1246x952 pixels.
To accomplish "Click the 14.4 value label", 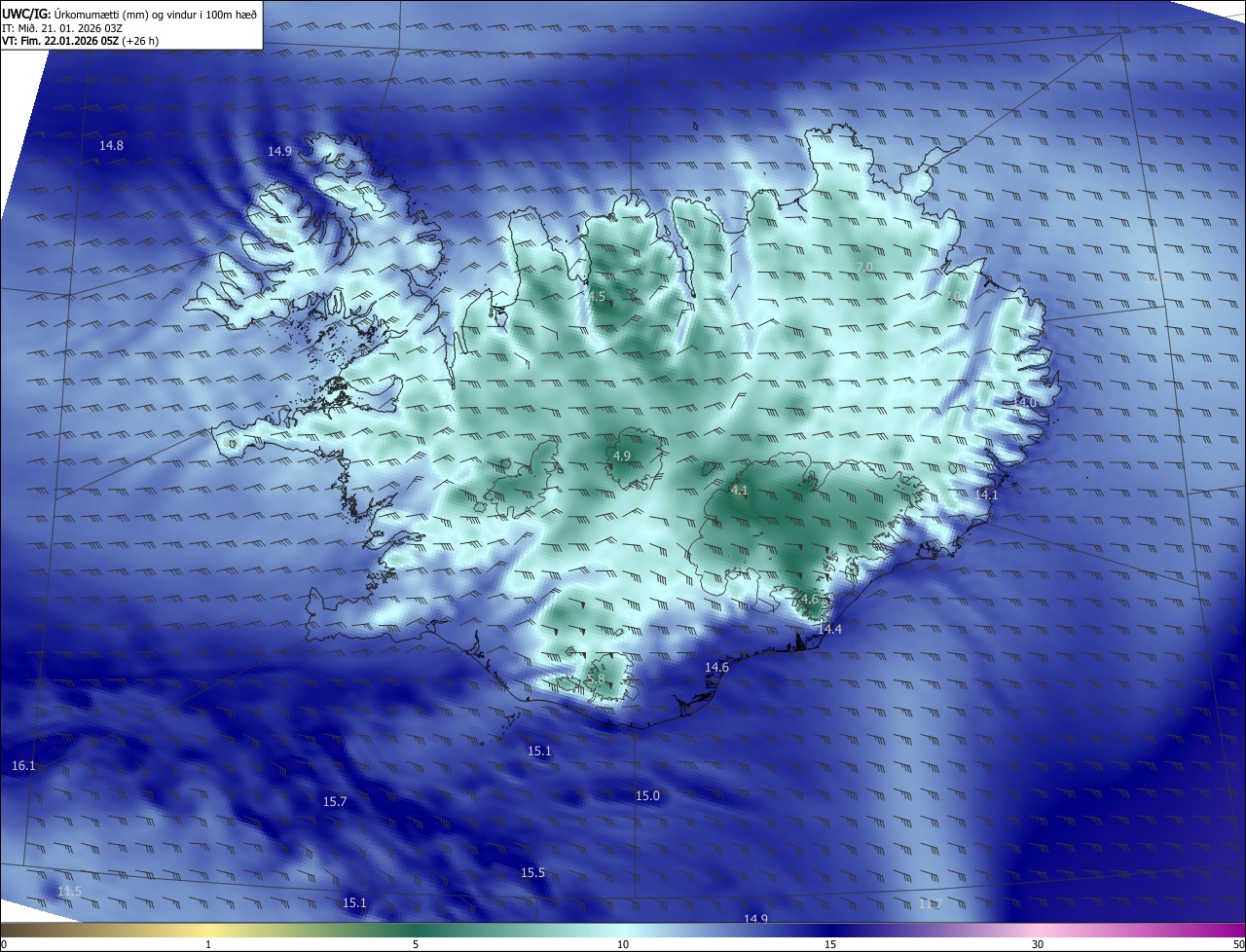I will (x=829, y=630).
